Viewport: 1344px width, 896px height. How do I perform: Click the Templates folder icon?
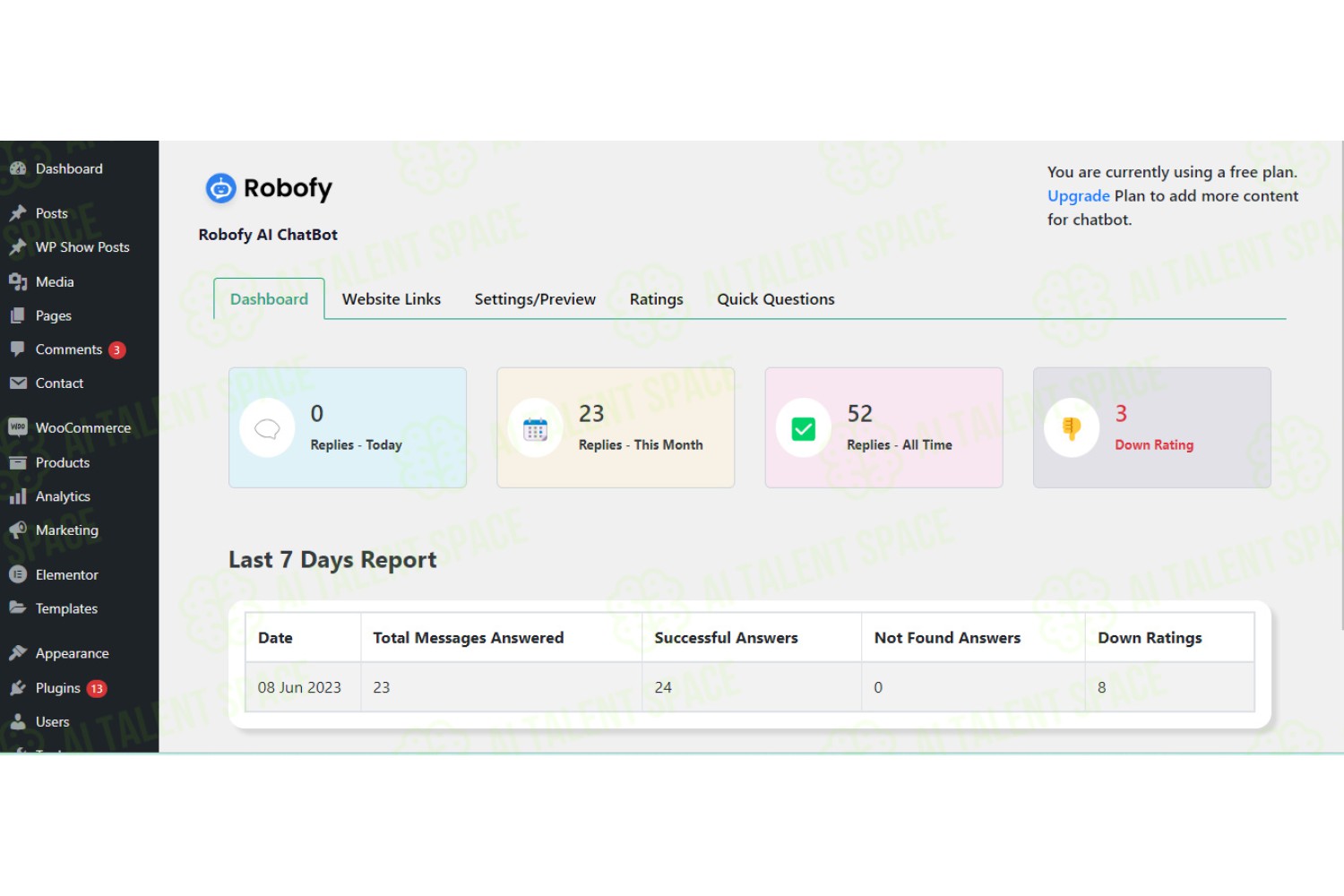coord(18,608)
